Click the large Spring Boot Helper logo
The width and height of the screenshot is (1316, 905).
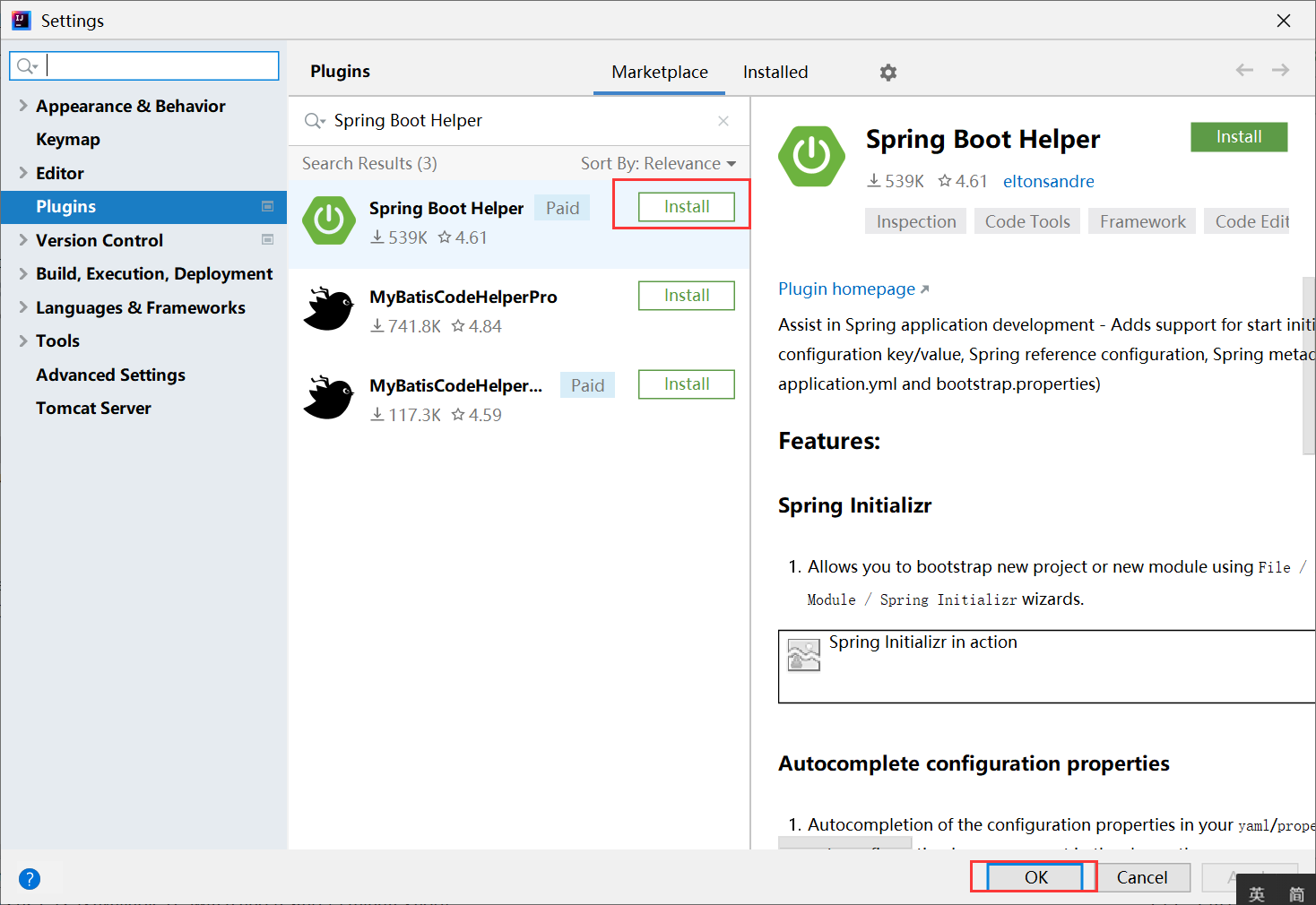pyautogui.click(x=812, y=156)
